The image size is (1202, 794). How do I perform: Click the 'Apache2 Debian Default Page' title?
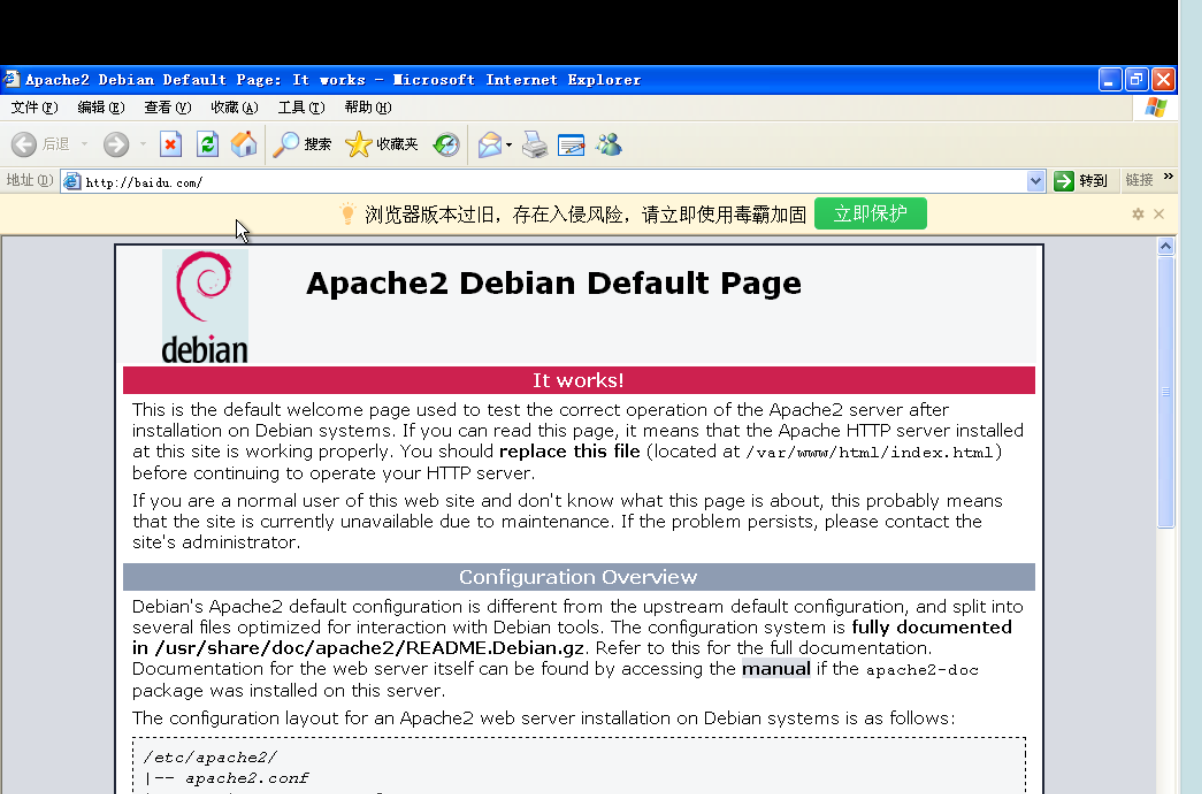point(553,283)
